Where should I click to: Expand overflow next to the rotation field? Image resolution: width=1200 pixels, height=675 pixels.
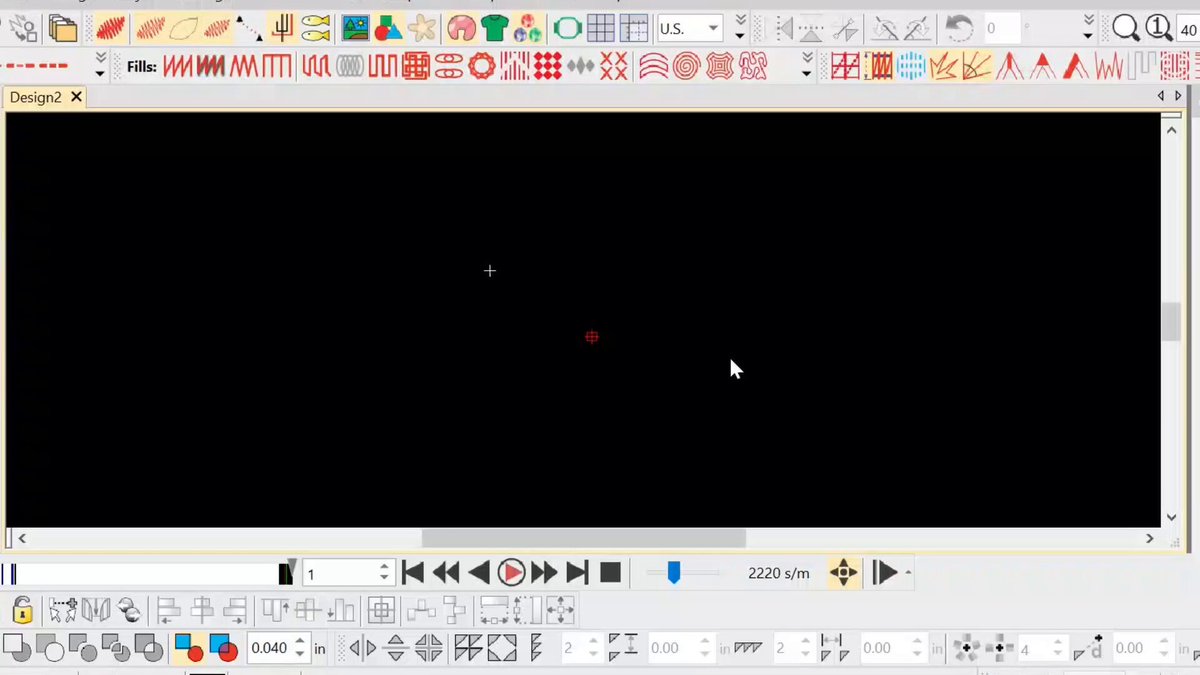1088,28
